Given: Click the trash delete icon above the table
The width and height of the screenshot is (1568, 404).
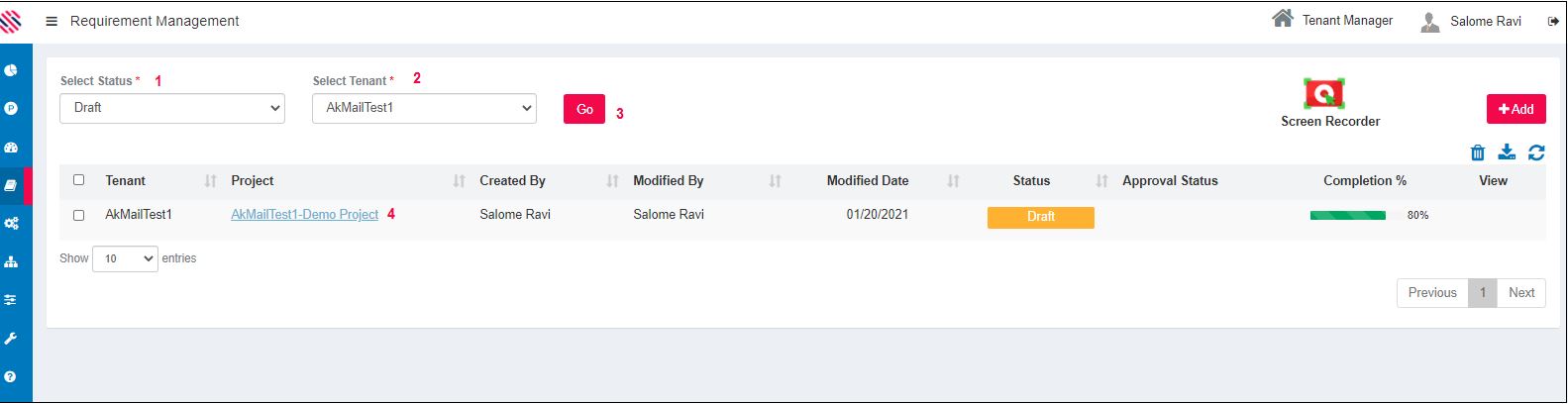Looking at the screenshot, I should 1478,152.
